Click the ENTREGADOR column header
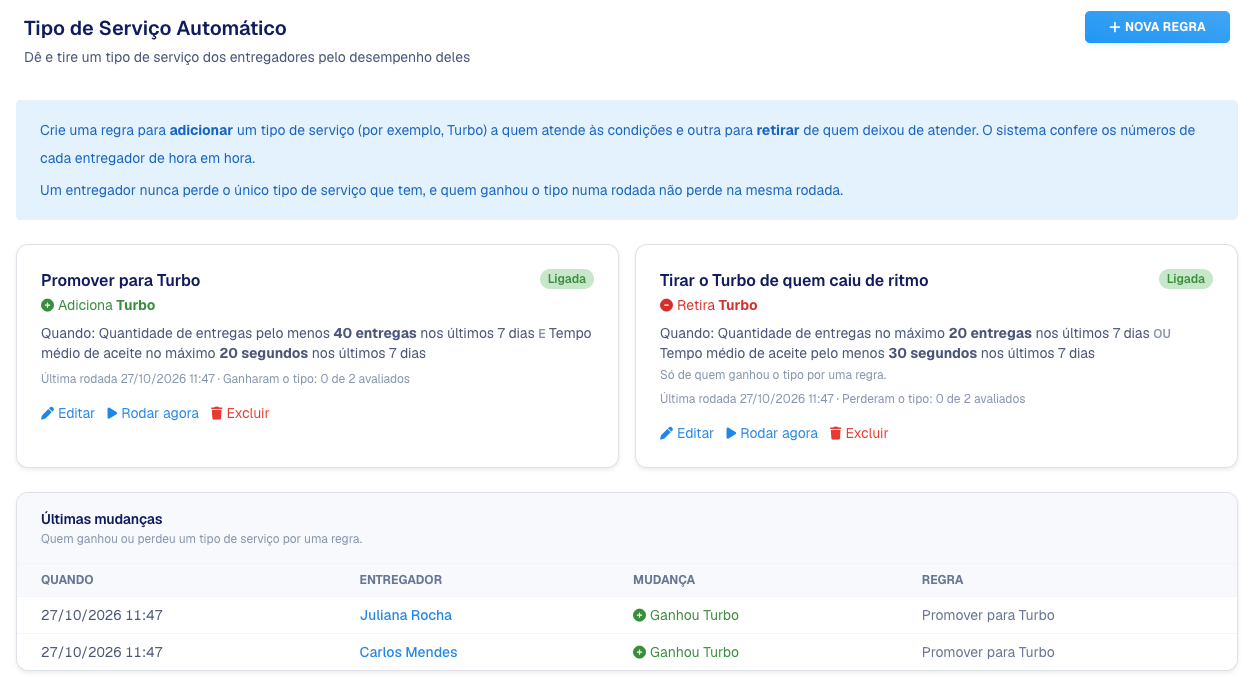1256x677 pixels. [401, 580]
